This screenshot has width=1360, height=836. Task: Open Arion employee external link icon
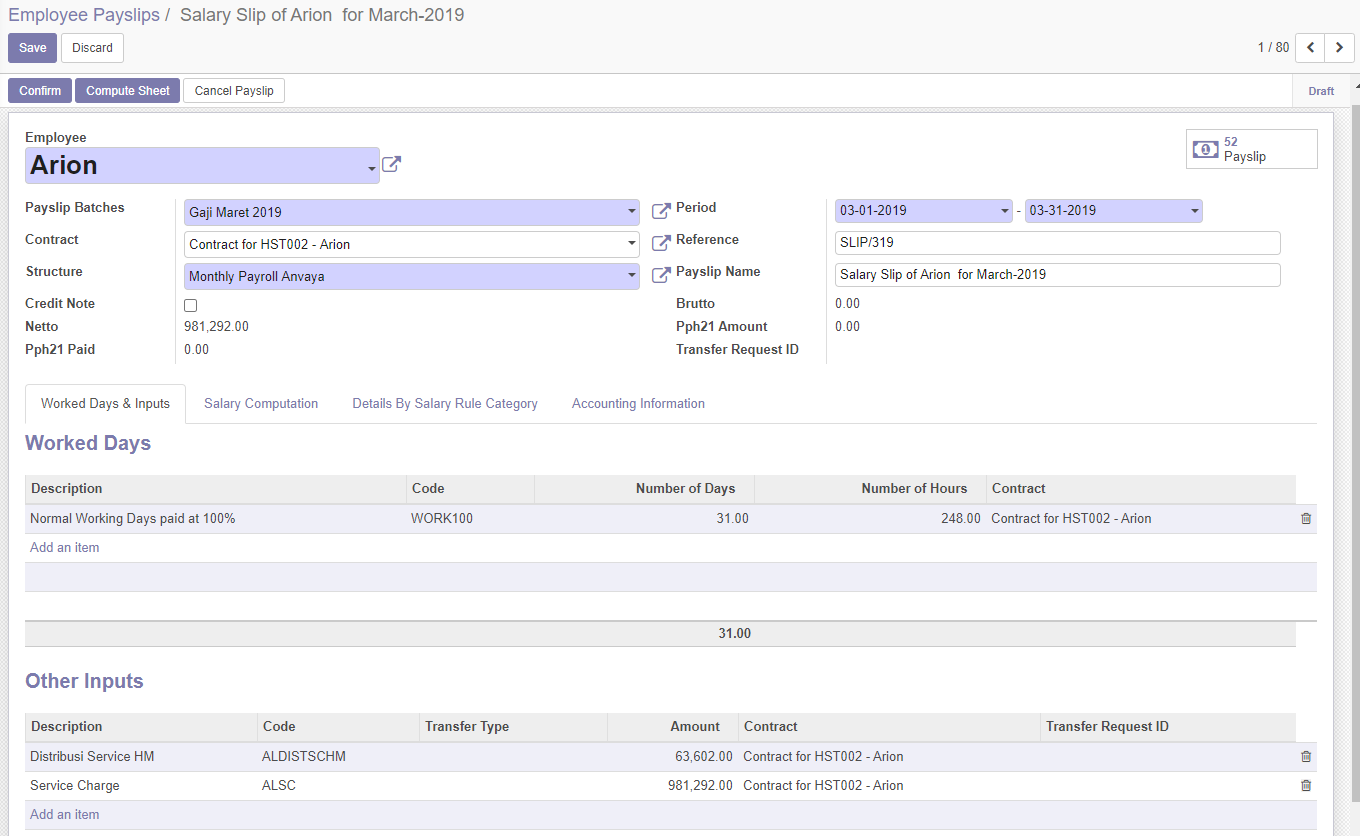pyautogui.click(x=391, y=165)
